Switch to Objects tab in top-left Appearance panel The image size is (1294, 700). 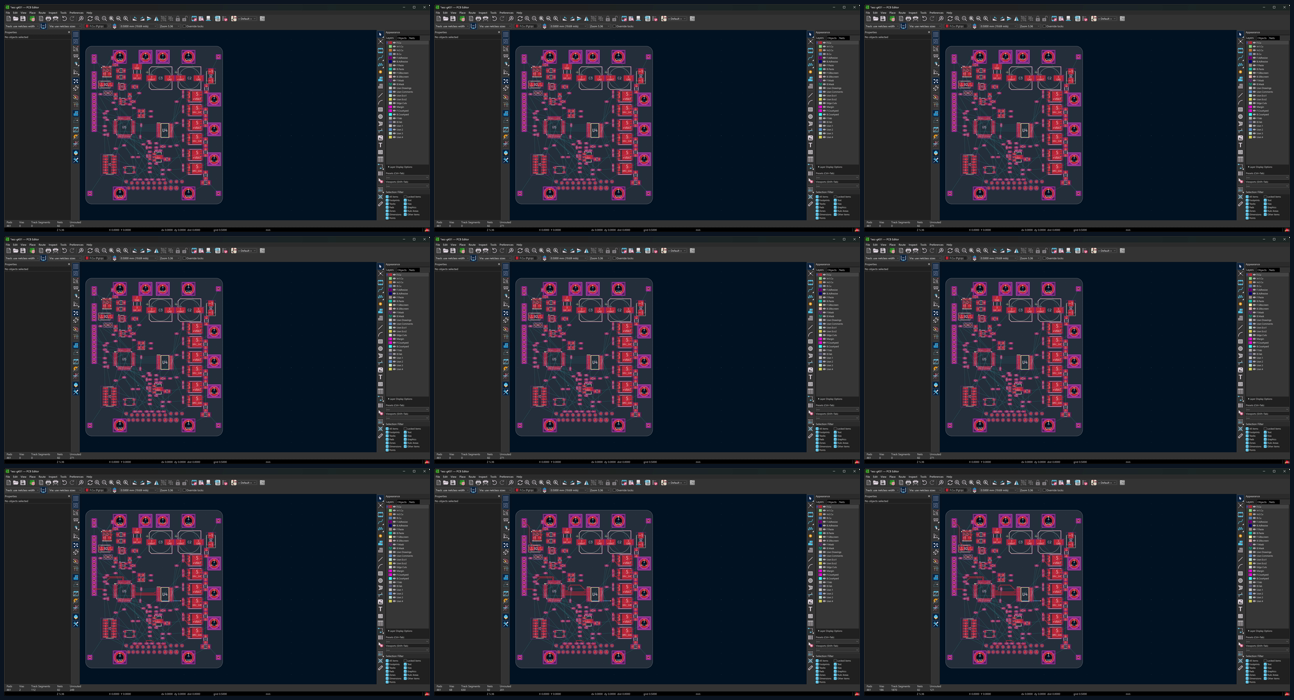401,38
